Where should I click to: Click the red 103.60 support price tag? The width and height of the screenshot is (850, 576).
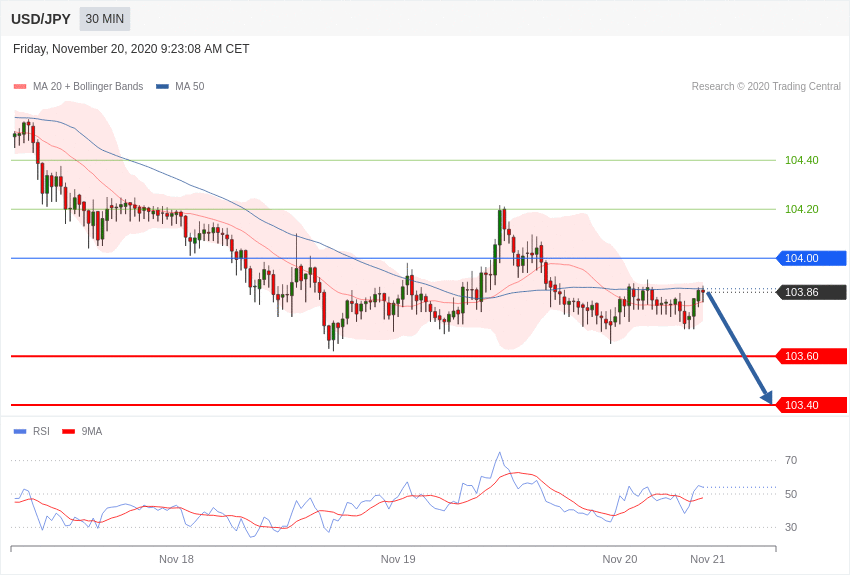[812, 356]
